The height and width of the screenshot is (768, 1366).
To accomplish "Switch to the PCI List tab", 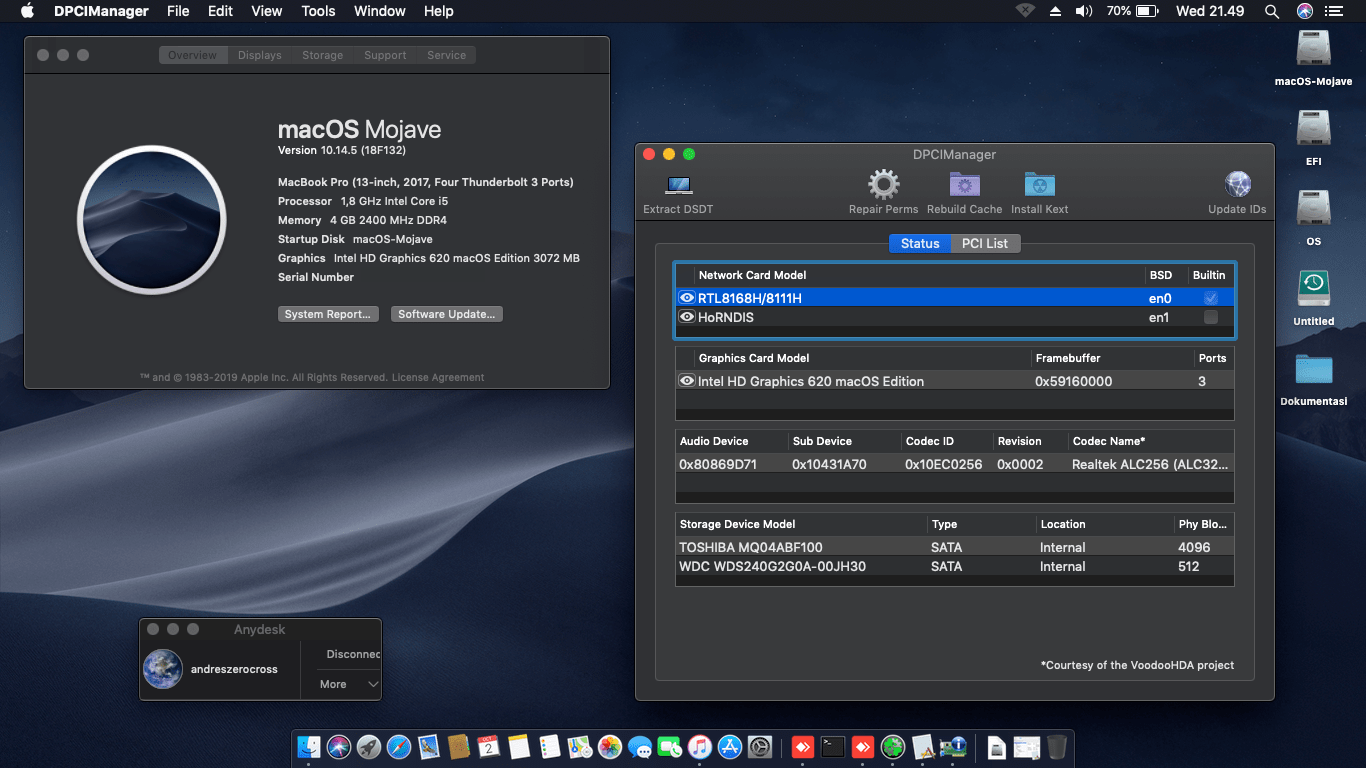I will click(x=986, y=243).
